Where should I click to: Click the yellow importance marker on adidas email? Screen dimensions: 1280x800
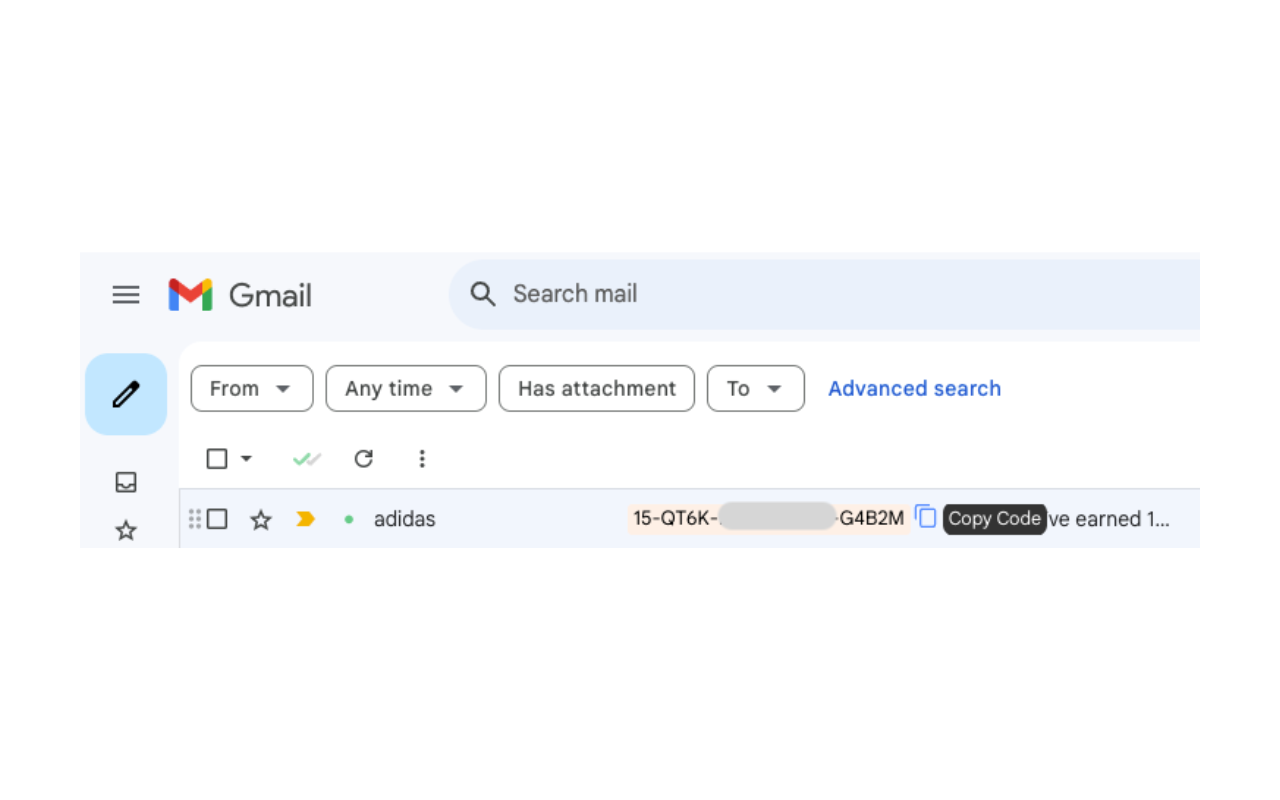pos(306,519)
